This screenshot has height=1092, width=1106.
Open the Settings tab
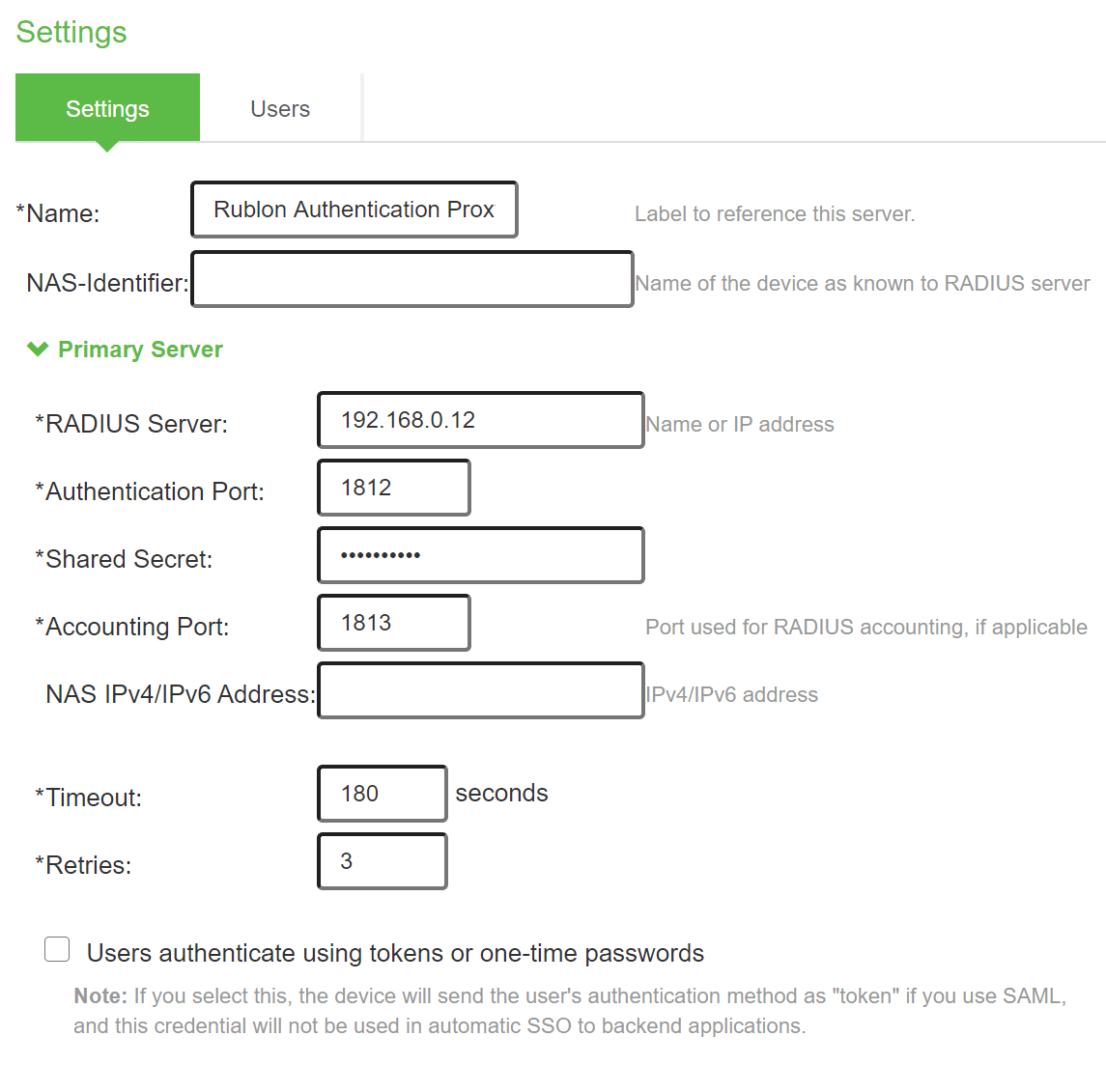point(107,108)
